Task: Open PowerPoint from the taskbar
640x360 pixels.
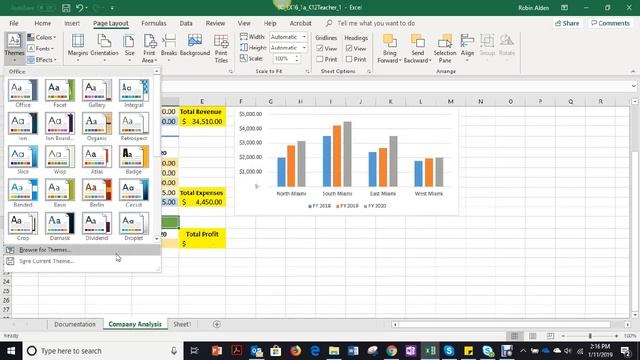Action: (x=217, y=351)
